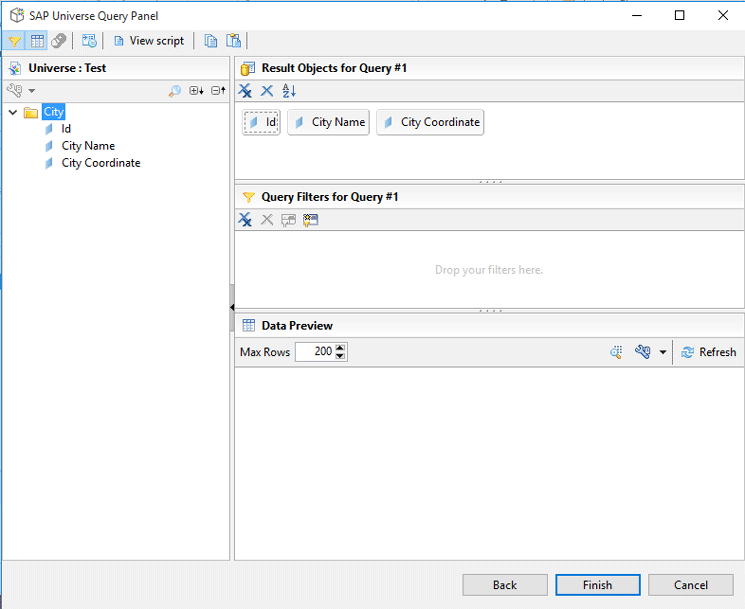Remove all query filters with double-X icon

(245, 220)
